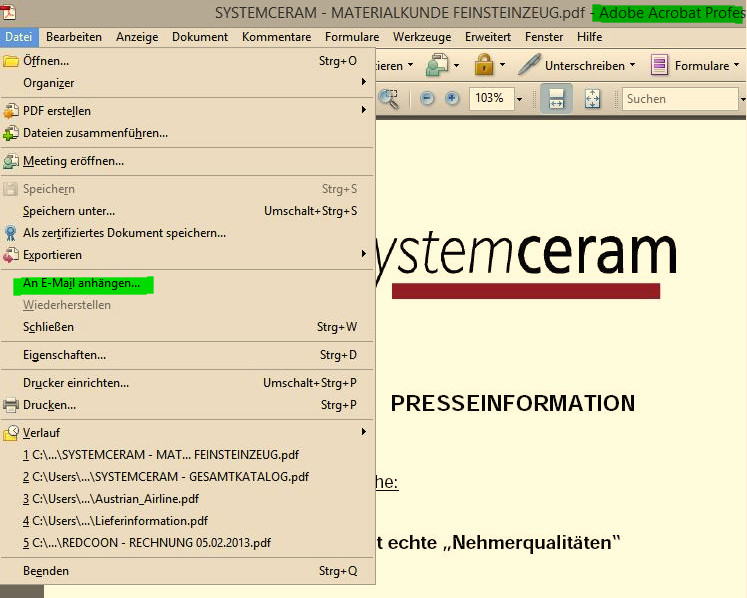Open the padlock security dropdown arrow
747x598 pixels.
(x=502, y=64)
